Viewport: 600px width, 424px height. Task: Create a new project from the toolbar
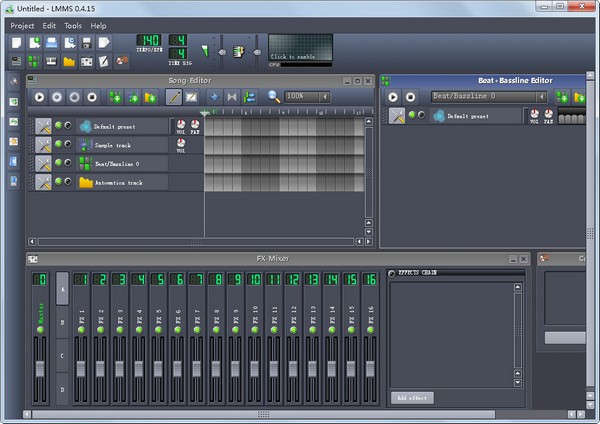coord(17,43)
